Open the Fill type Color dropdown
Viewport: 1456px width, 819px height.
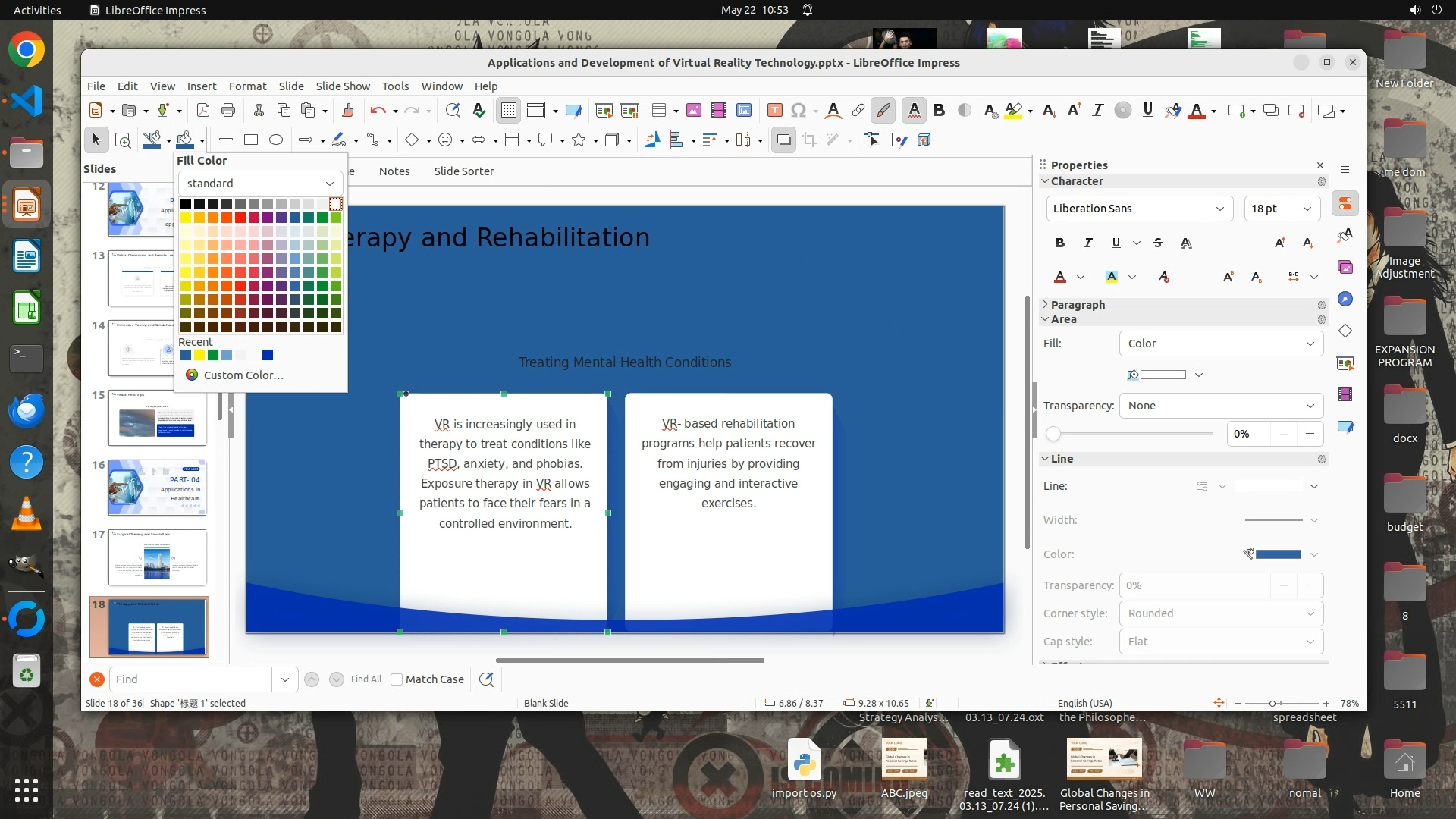tap(1220, 344)
